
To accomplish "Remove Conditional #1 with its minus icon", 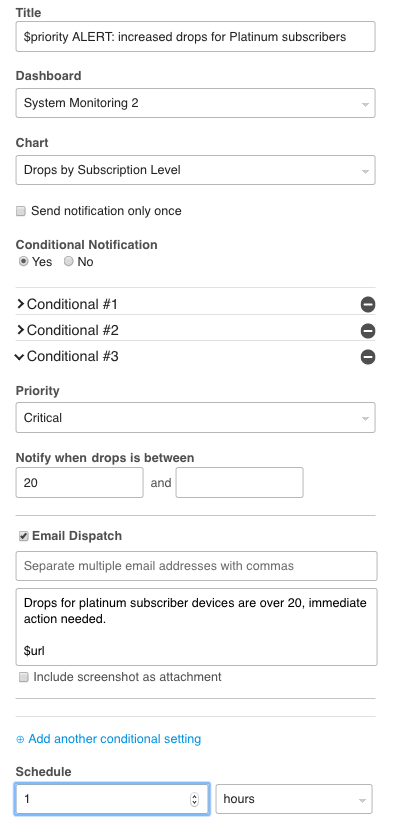I will click(368, 304).
